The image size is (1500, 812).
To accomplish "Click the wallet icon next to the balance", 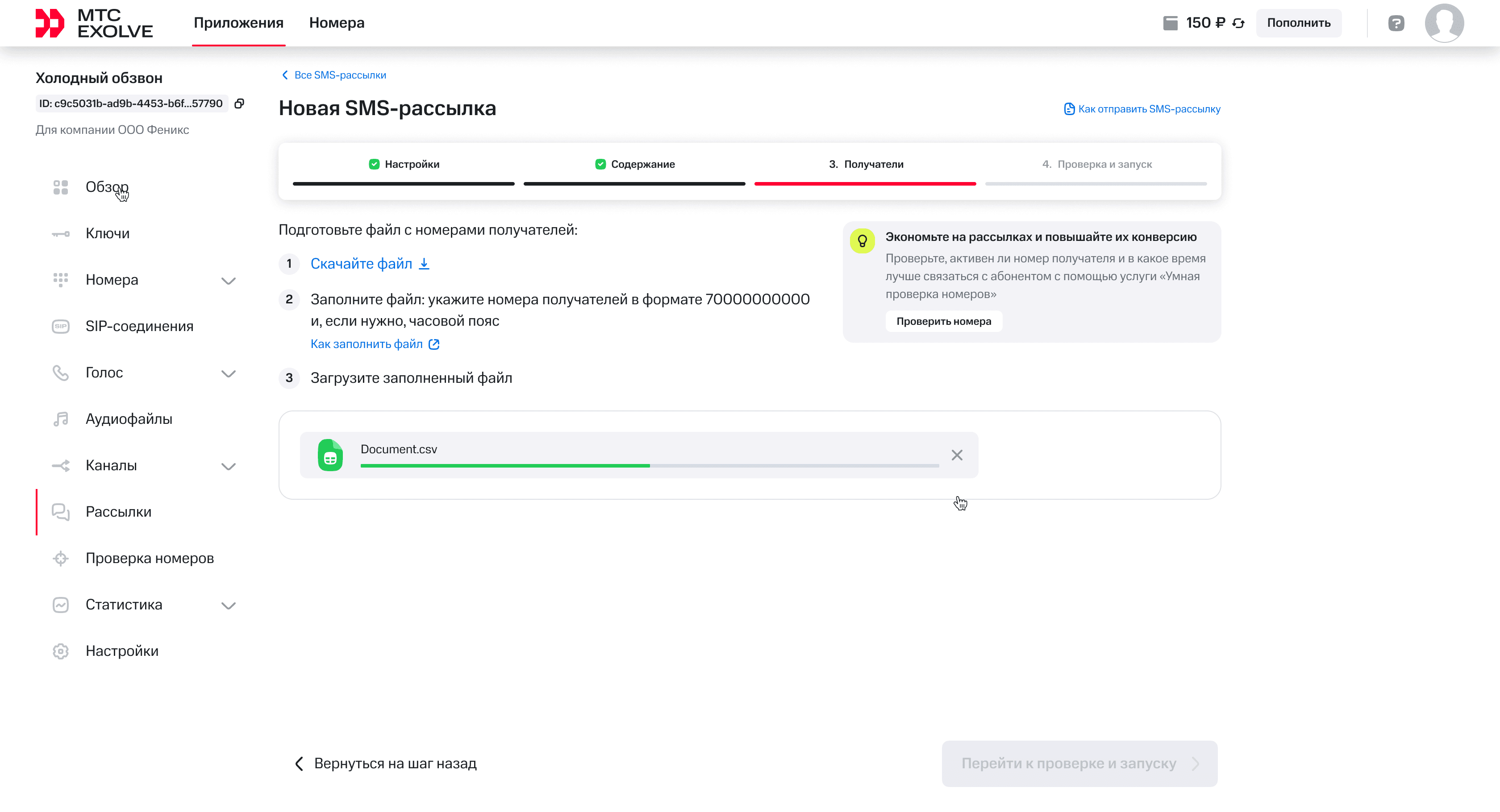I will [1170, 23].
